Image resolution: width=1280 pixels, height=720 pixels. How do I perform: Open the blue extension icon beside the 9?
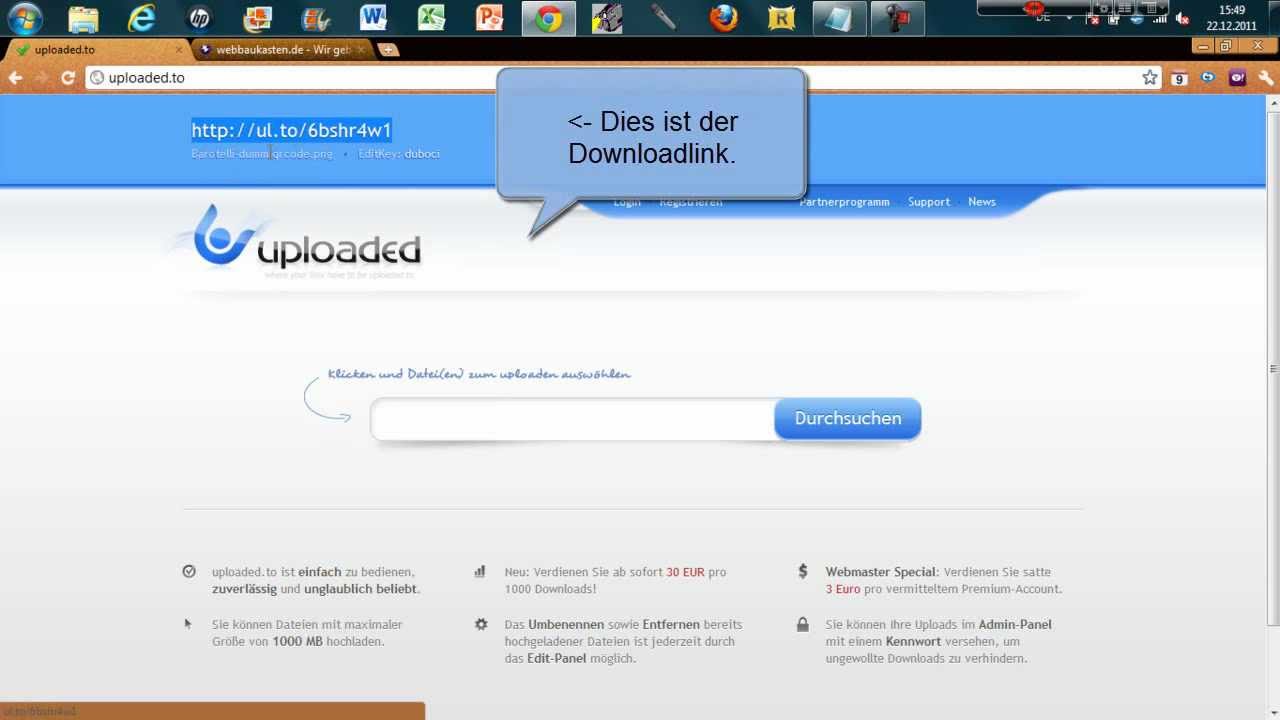[x=1209, y=77]
